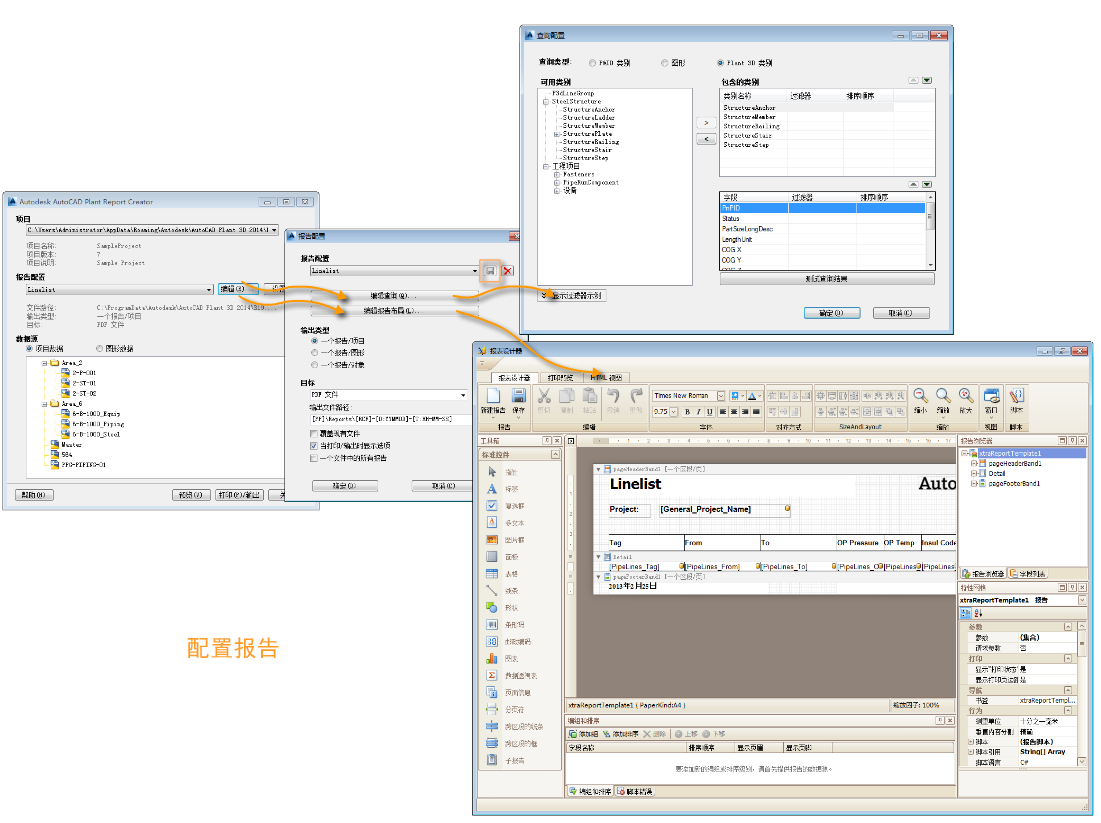
Task: Select the Check Box control in toolbox
Action: (492, 506)
